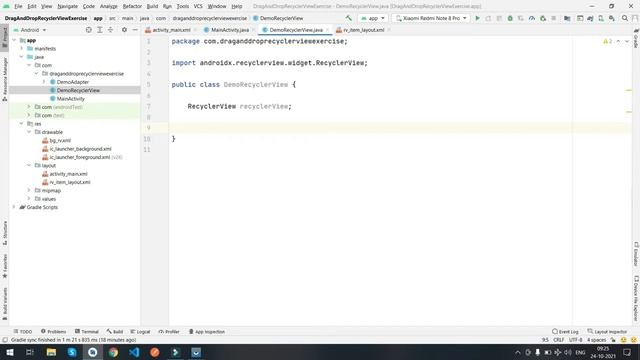Open the Project Structure folder icon in toolbar
640x360 pixels.
(x=567, y=18)
